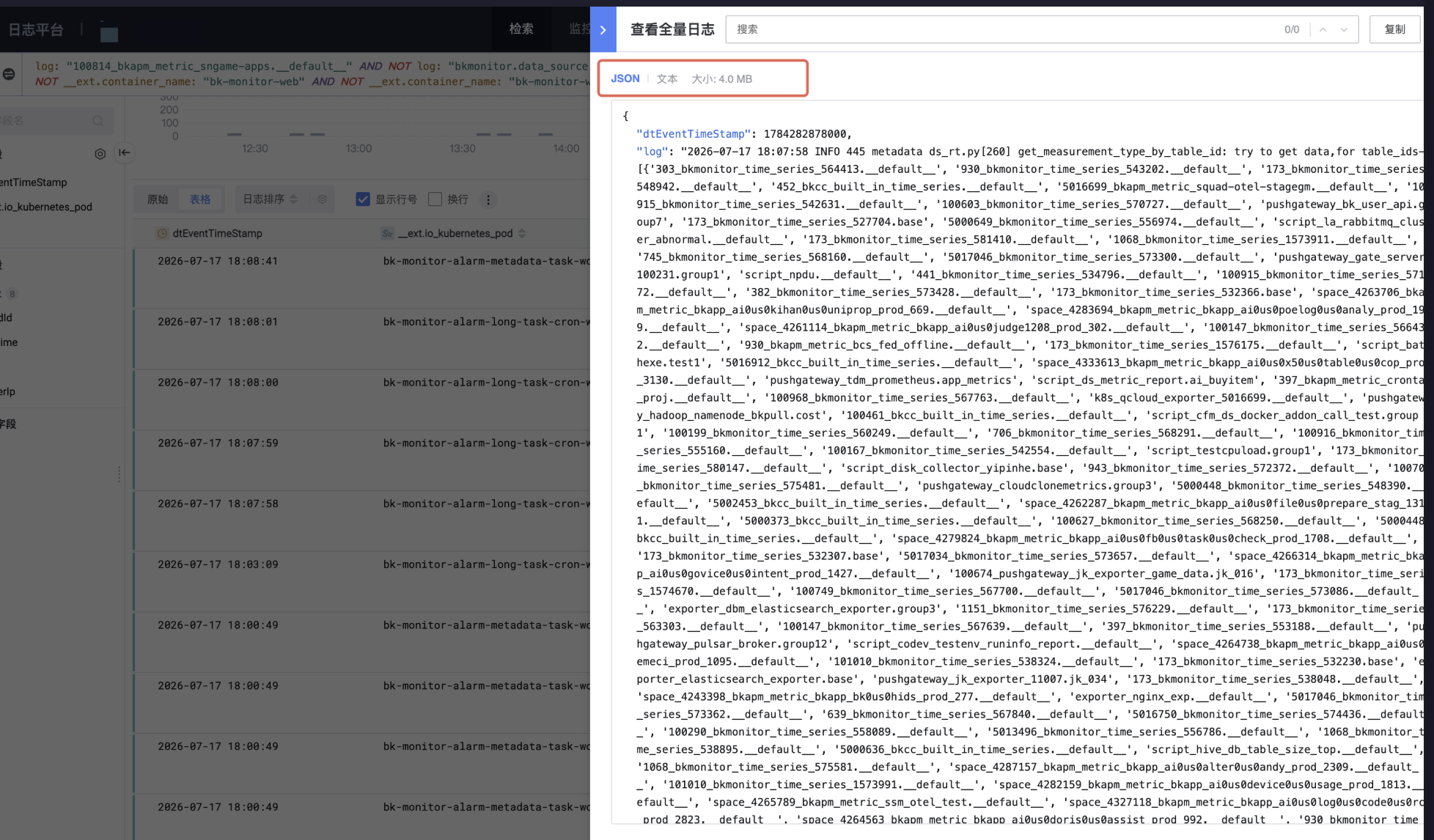Viewport: 1434px width, 840px height.
Task: Open log row at 2026-07-17 18:08:00
Action: pyautogui.click(x=361, y=400)
